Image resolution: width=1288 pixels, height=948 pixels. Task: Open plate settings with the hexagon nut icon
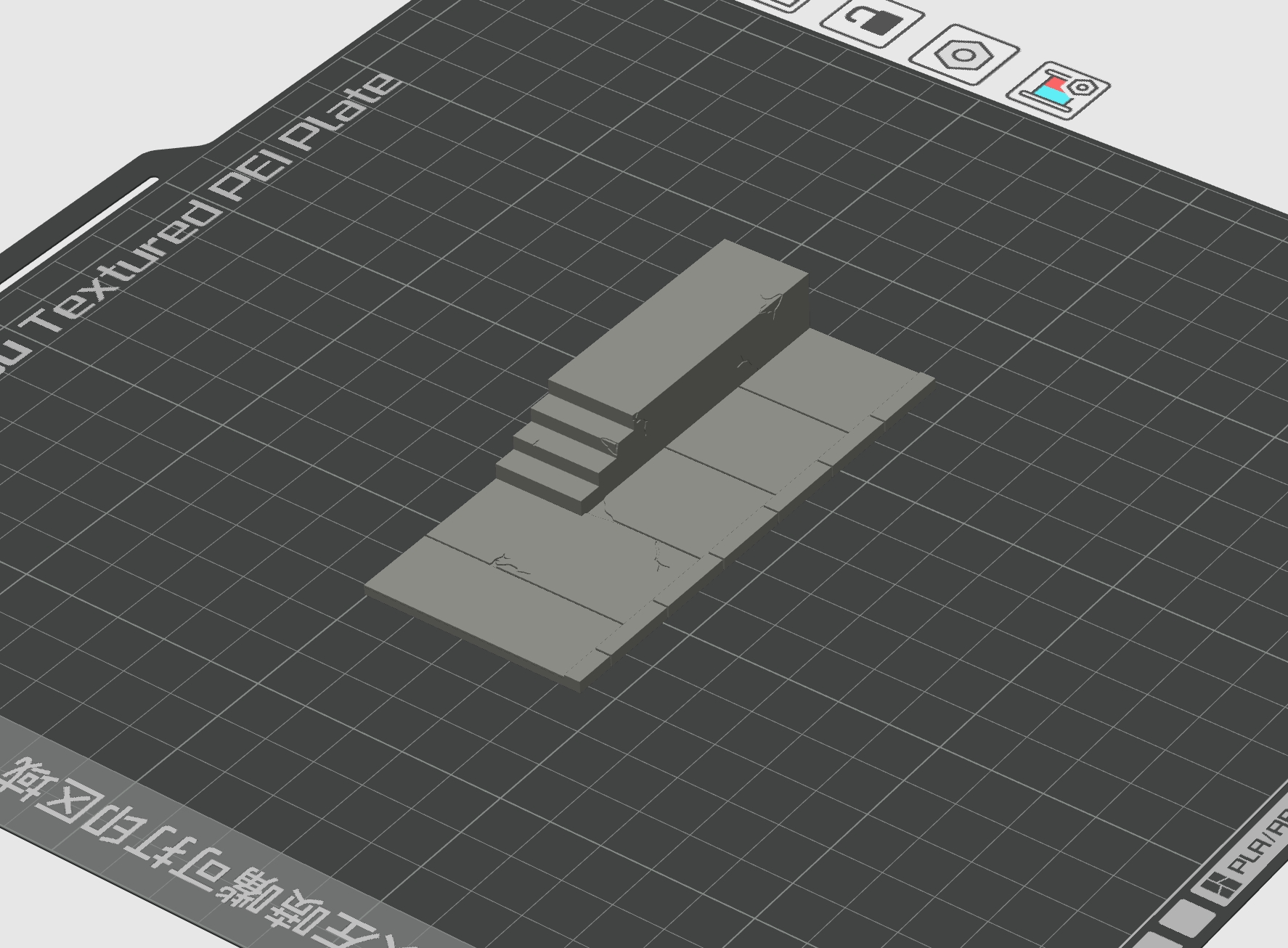tap(964, 56)
